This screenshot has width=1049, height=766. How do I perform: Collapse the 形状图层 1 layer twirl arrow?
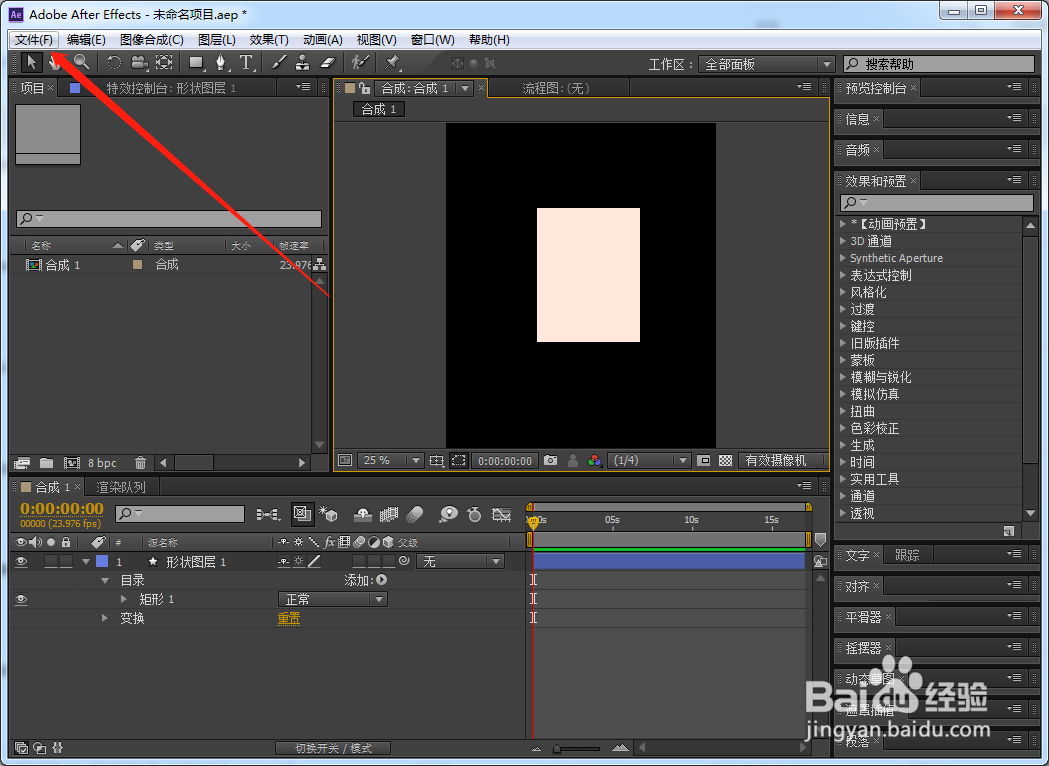[86, 562]
